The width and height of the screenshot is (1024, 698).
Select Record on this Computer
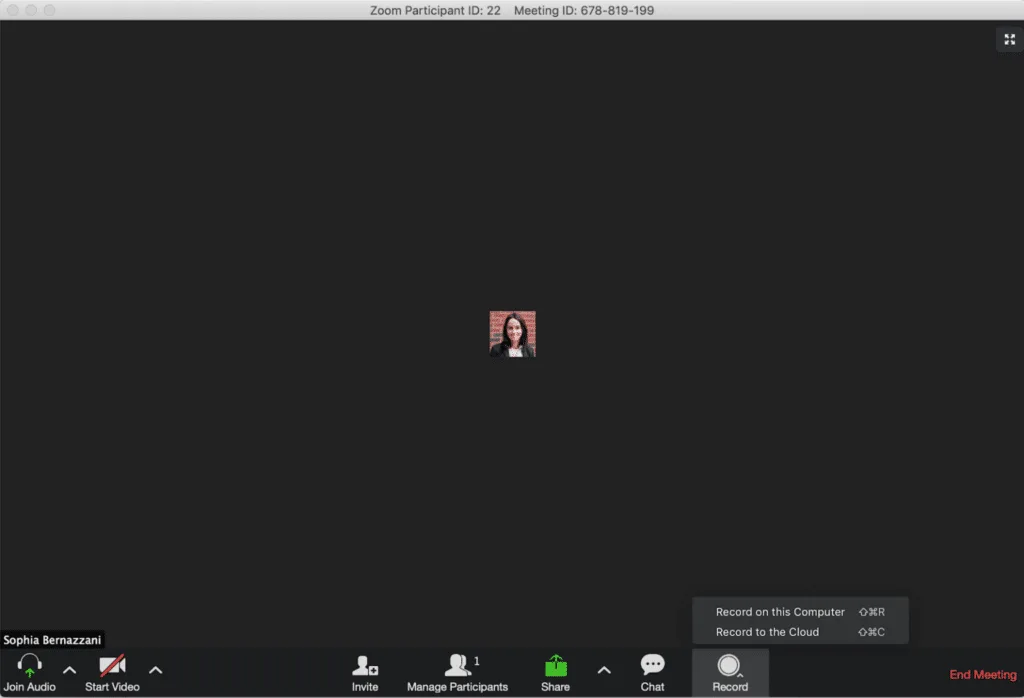tap(780, 612)
